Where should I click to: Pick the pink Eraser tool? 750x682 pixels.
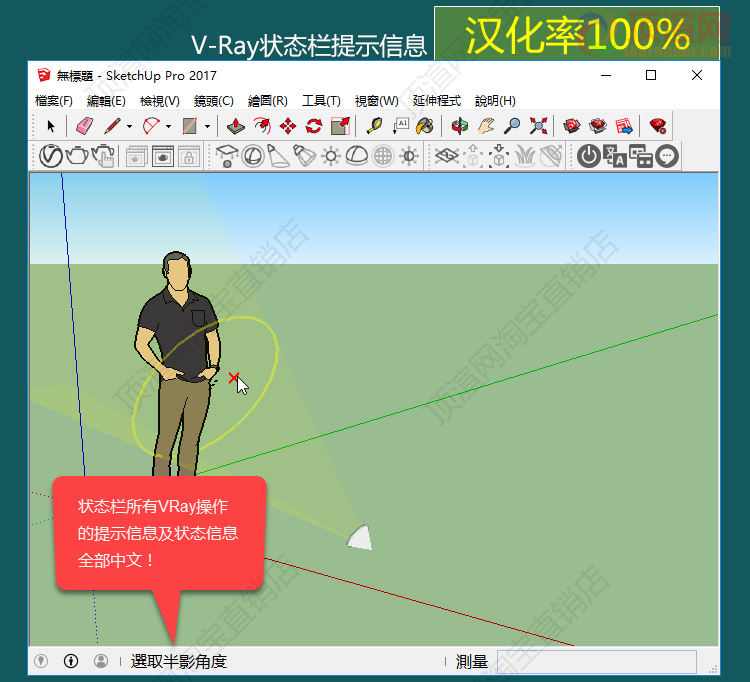85,126
